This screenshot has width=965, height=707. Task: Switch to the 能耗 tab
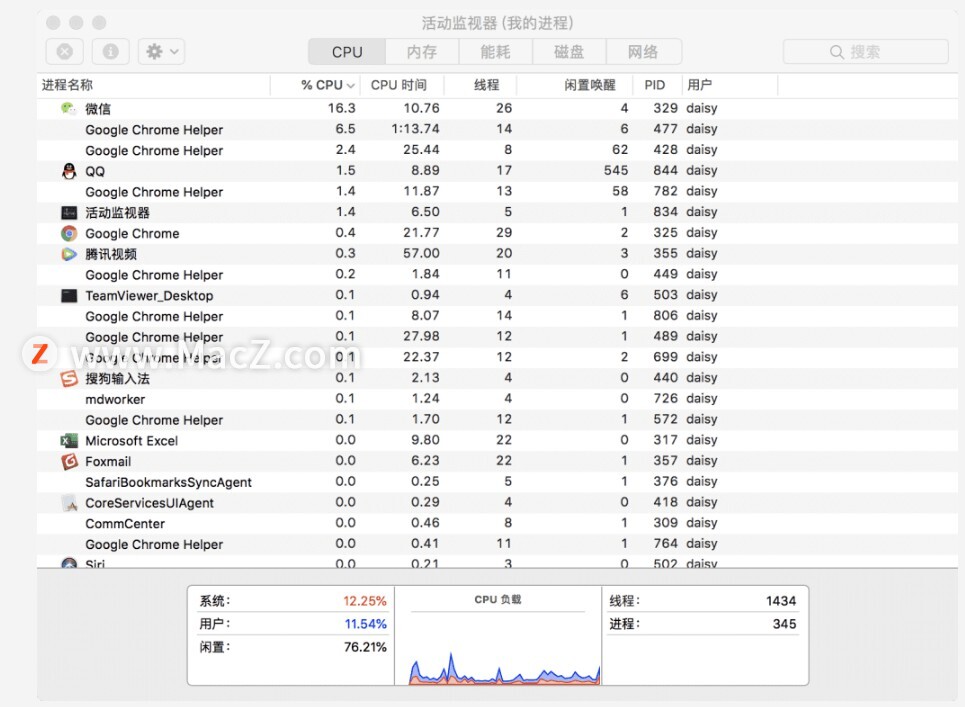pyautogui.click(x=495, y=52)
